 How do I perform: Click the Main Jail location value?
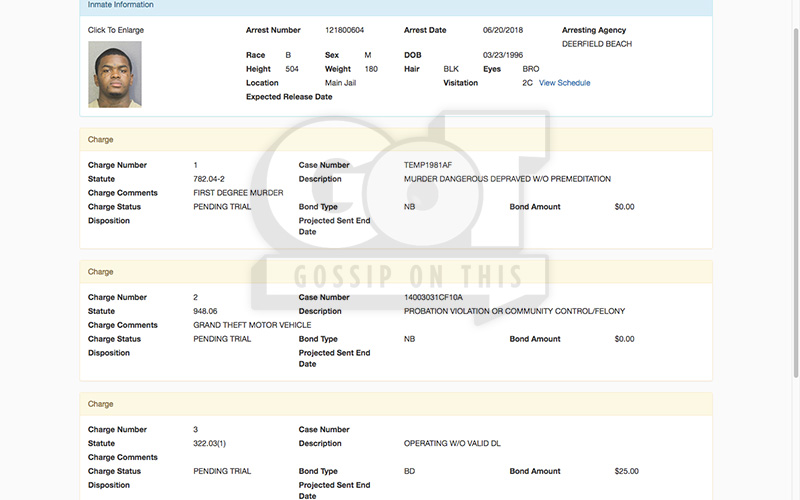[340, 83]
